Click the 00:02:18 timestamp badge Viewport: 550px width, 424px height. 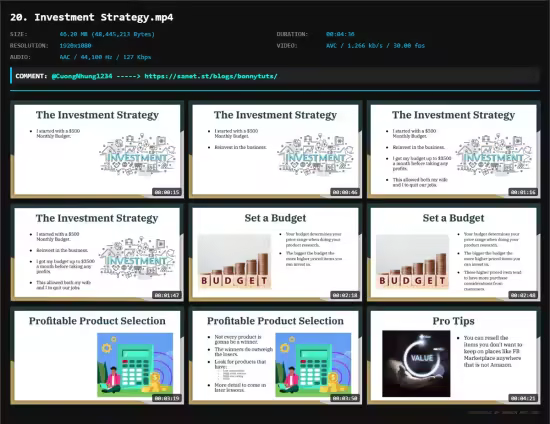345,295
